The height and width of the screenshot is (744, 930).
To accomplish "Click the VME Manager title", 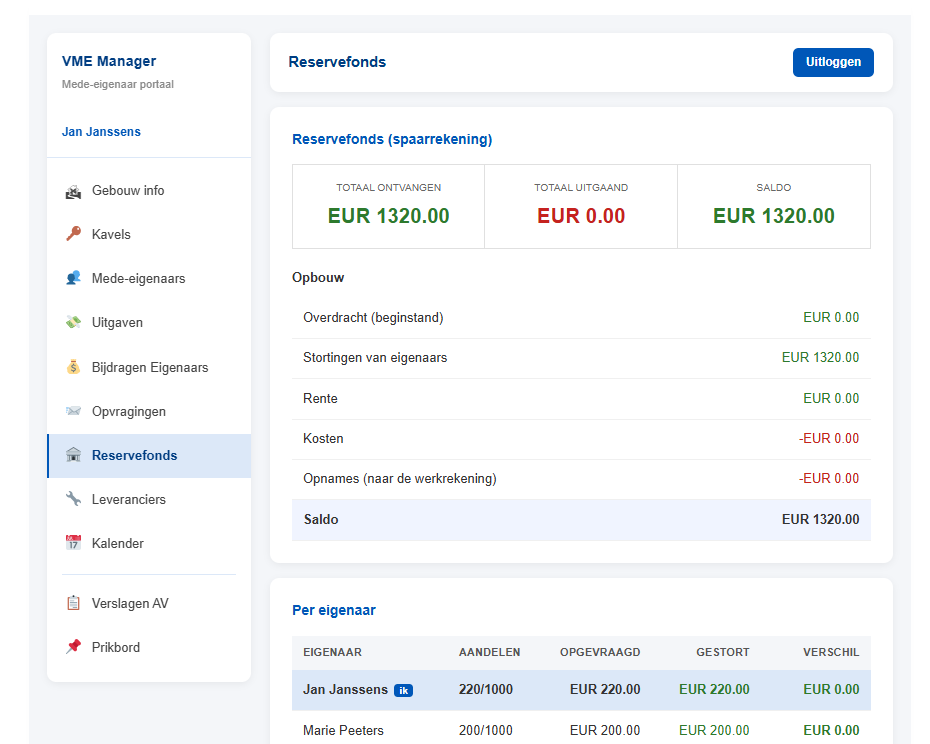I will click(109, 61).
